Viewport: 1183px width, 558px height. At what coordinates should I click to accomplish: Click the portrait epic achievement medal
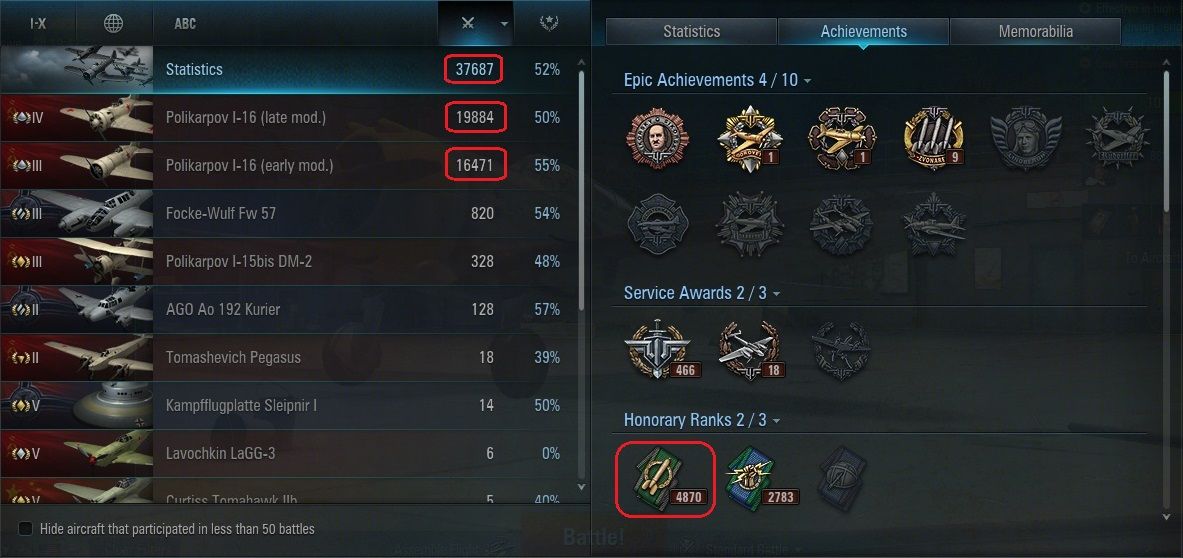tap(657, 138)
